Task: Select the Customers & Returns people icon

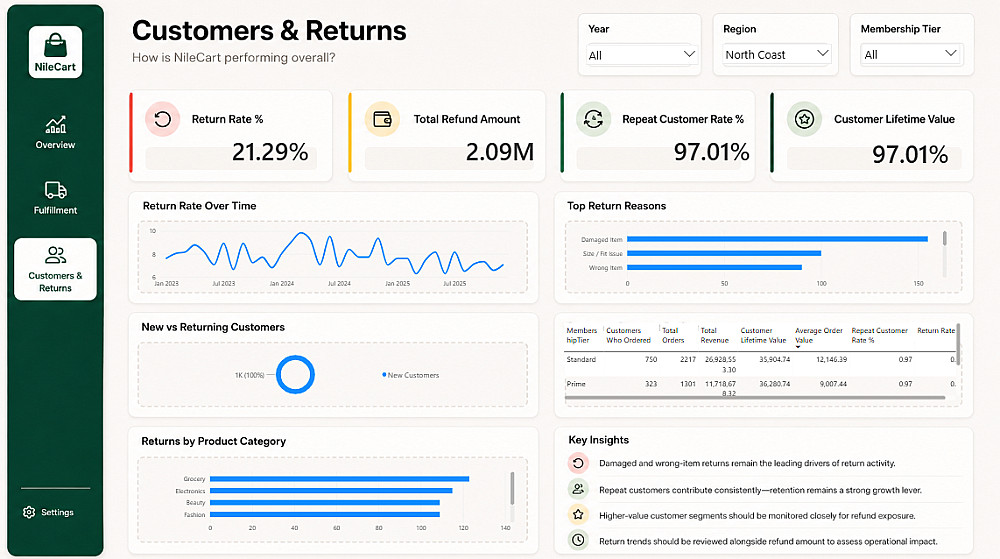Action: click(x=55, y=255)
